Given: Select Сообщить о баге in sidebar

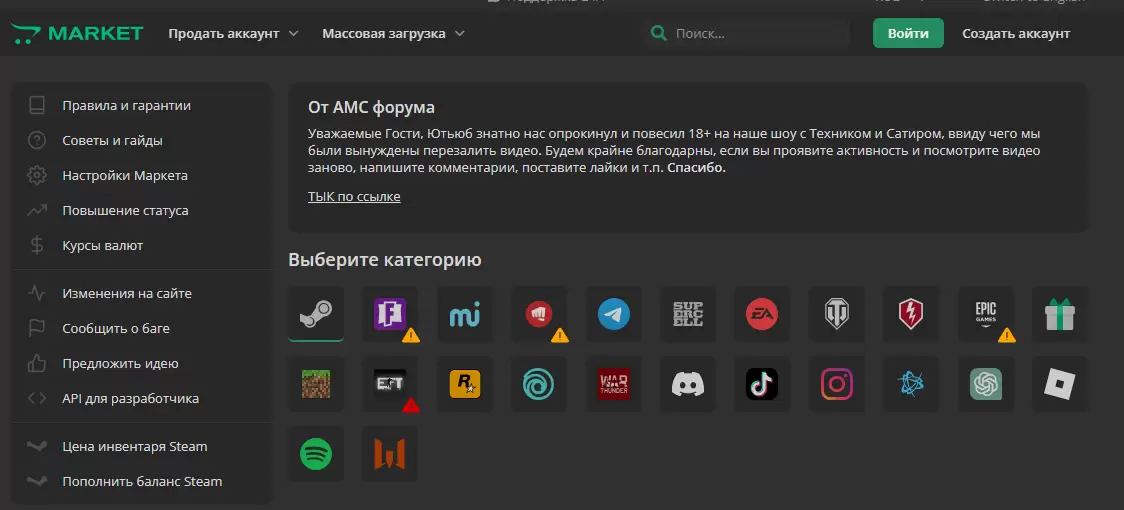Looking at the screenshot, I should pos(141,329).
